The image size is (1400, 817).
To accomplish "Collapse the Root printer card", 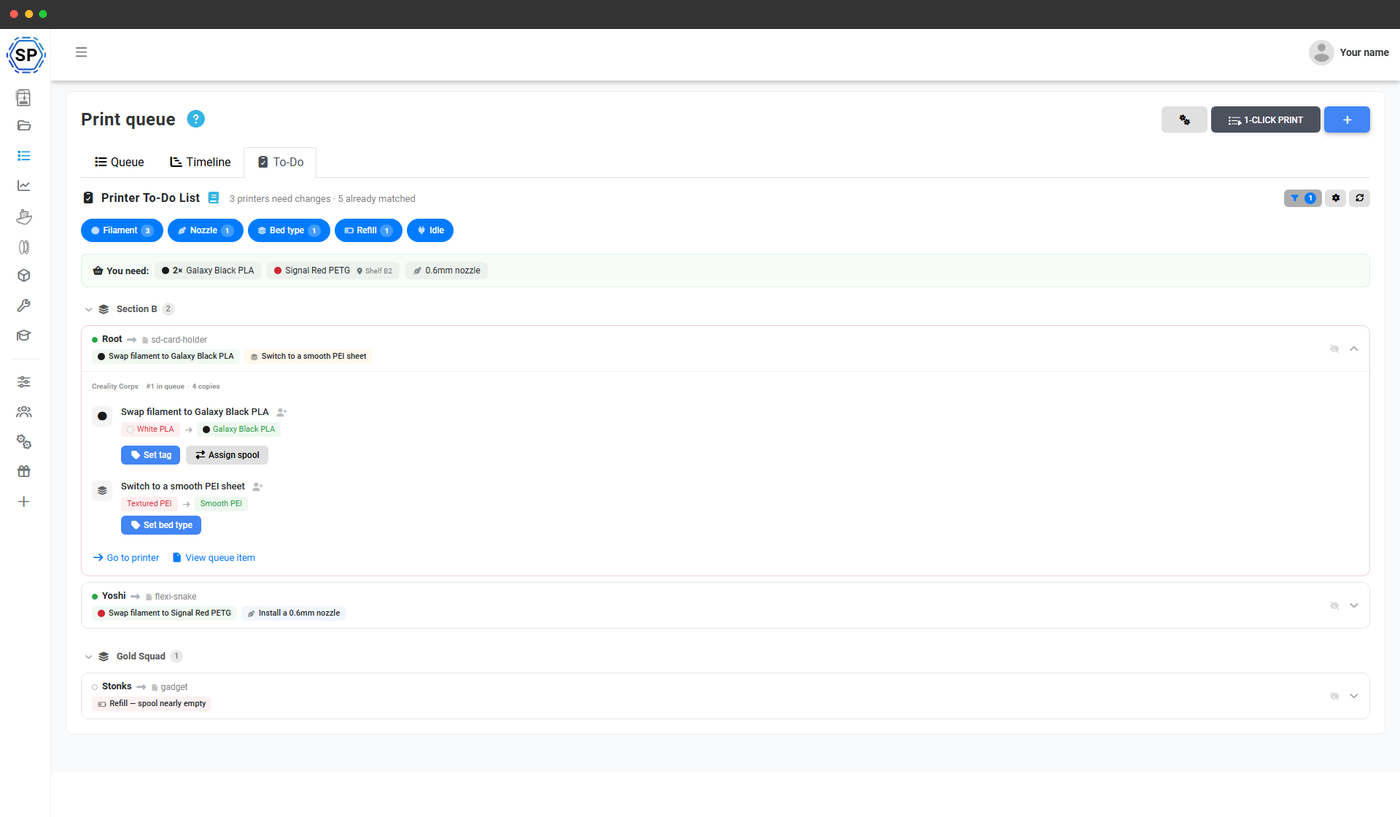I will (x=1354, y=349).
